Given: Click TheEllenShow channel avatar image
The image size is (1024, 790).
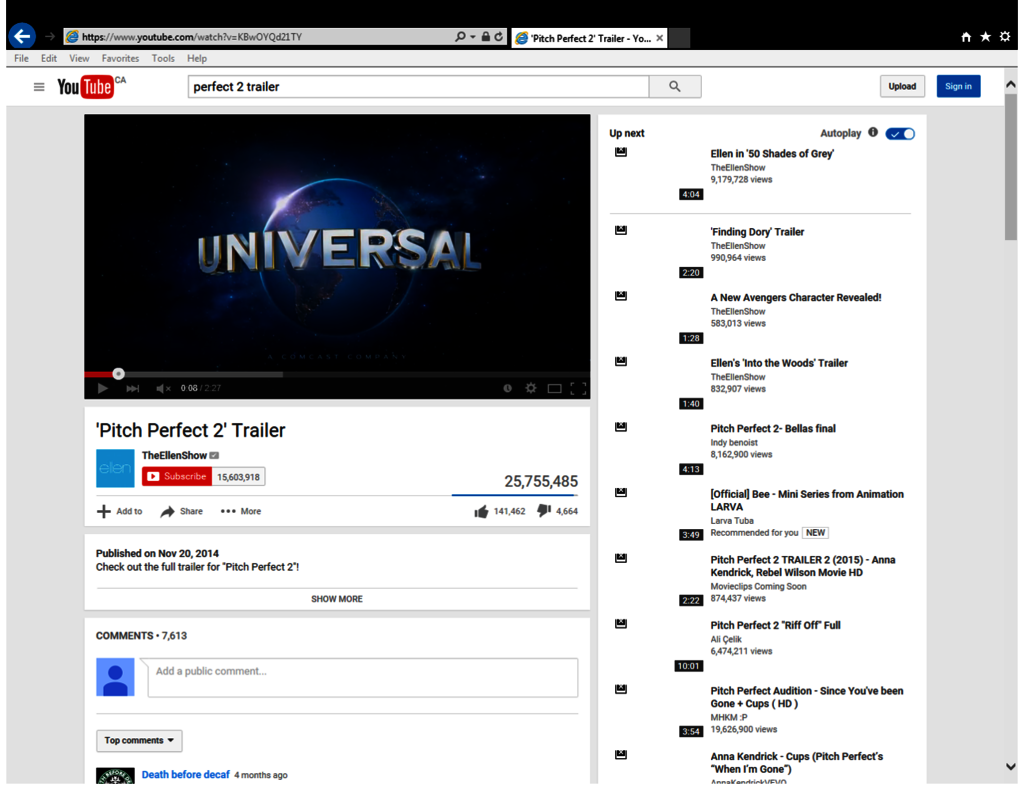Looking at the screenshot, I should pyautogui.click(x=115, y=468).
